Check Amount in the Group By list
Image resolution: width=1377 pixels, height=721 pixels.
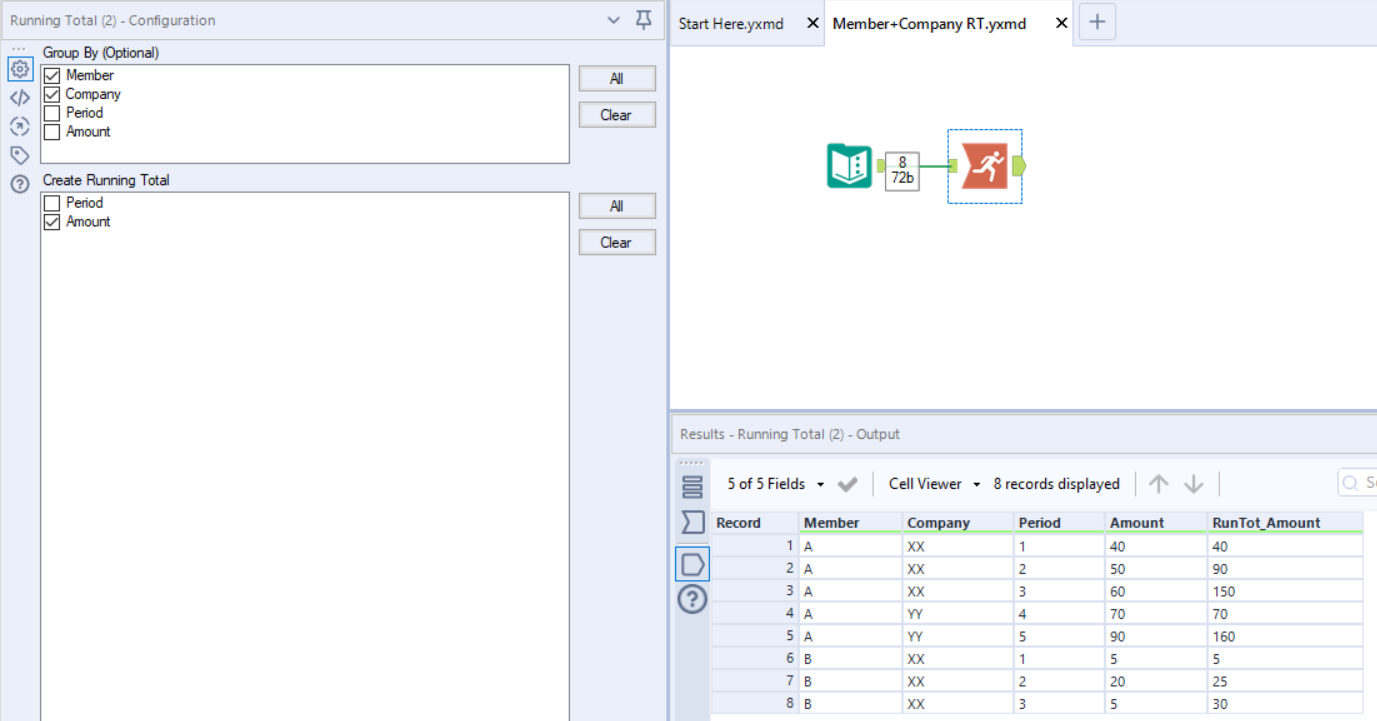coord(51,131)
